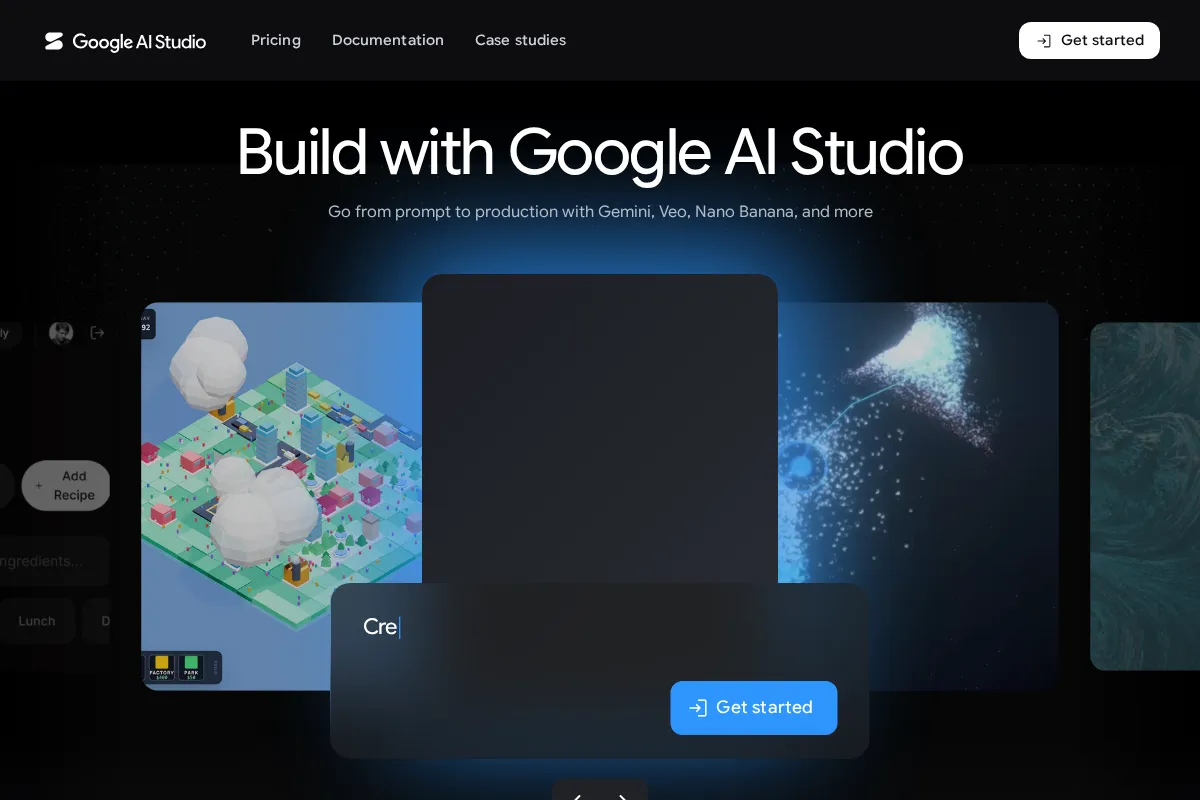
Task: Go to Case studies
Action: [520, 40]
